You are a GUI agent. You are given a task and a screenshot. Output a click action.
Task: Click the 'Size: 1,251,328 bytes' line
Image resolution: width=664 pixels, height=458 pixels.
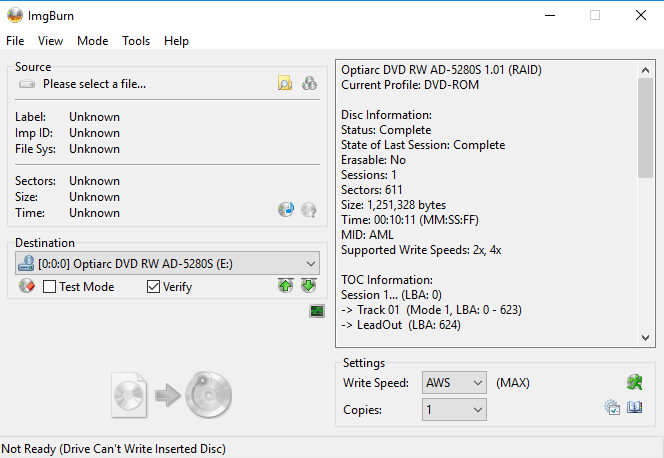coord(393,205)
